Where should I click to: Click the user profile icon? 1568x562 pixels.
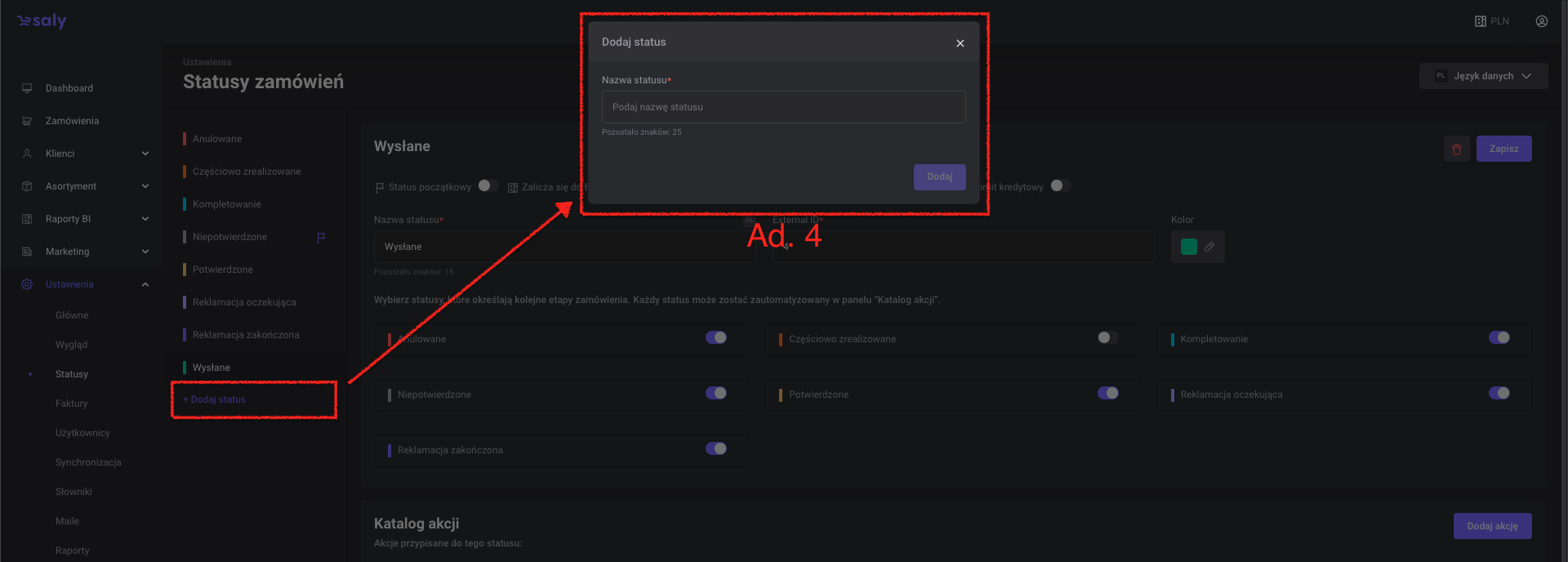coord(1541,21)
